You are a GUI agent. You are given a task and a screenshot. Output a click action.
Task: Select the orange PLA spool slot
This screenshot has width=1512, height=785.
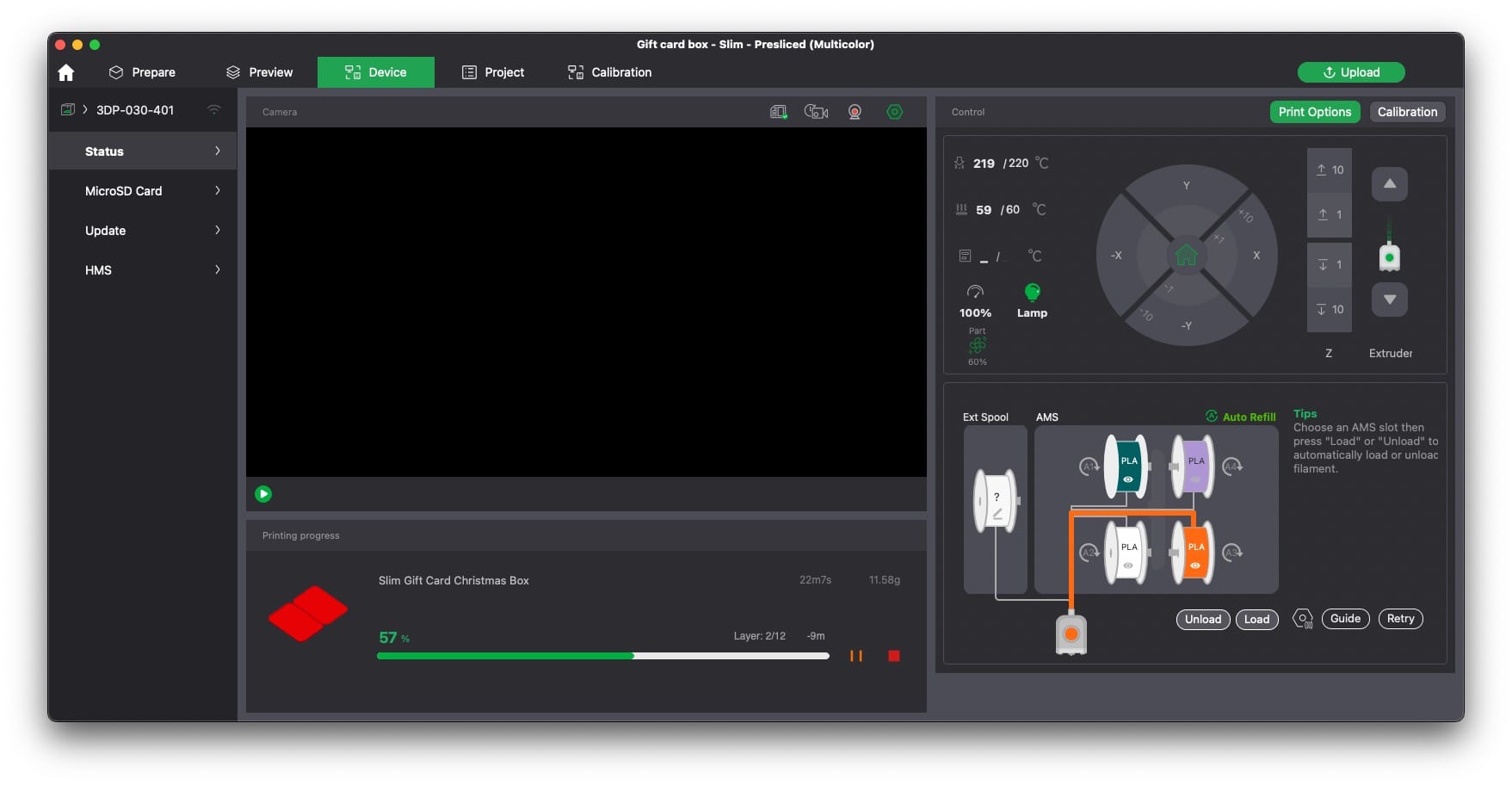[x=1194, y=553]
